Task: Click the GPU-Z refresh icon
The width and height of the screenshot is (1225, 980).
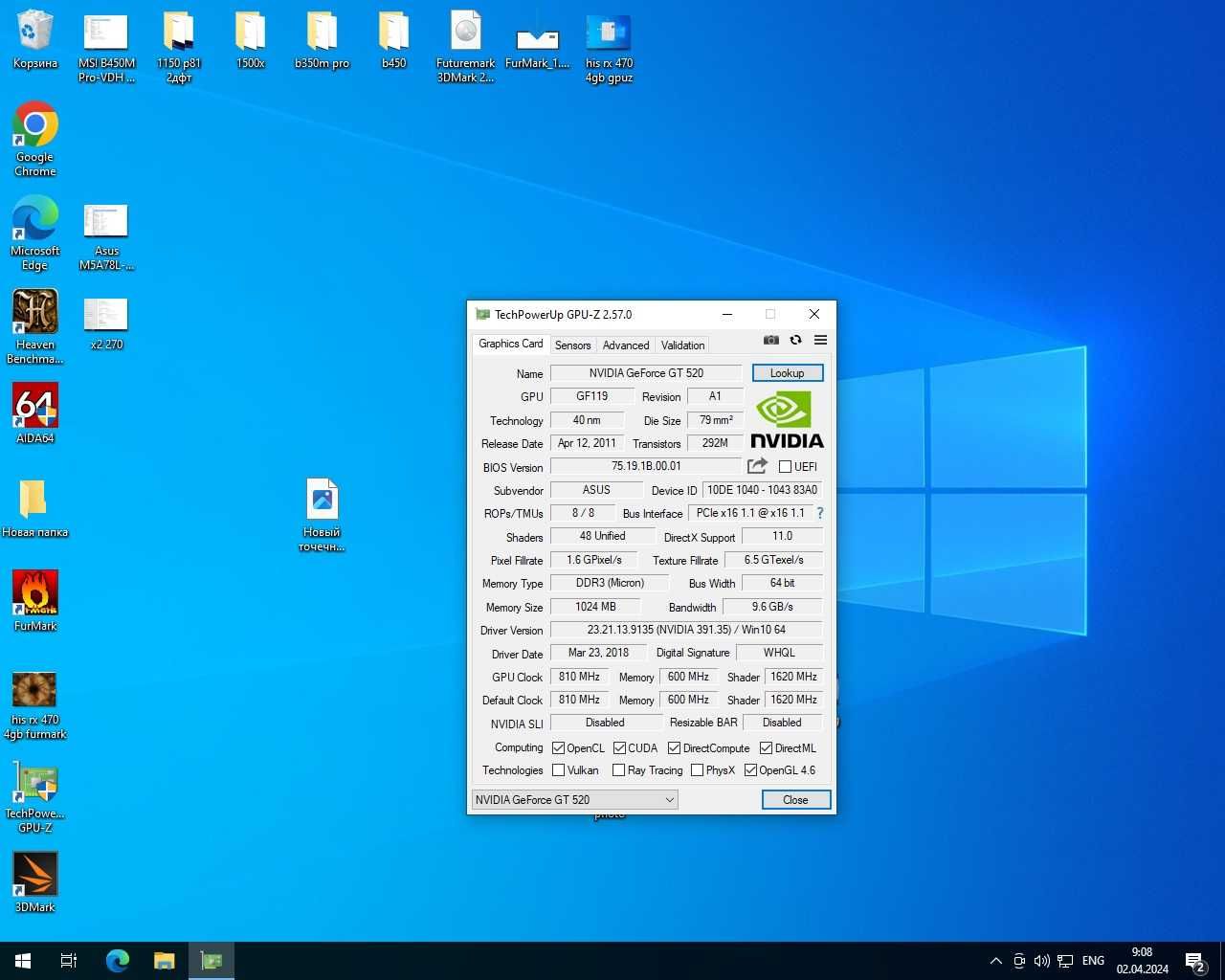Action: [795, 340]
